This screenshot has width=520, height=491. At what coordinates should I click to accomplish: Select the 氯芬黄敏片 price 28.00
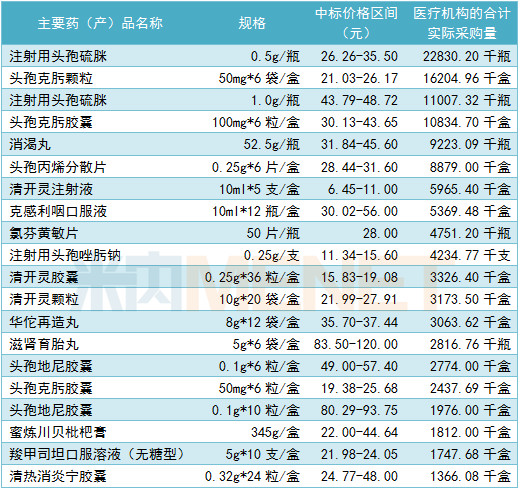[x=380, y=233]
